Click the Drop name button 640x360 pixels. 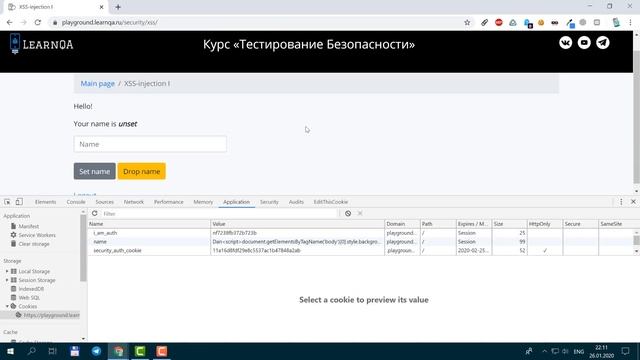142,171
